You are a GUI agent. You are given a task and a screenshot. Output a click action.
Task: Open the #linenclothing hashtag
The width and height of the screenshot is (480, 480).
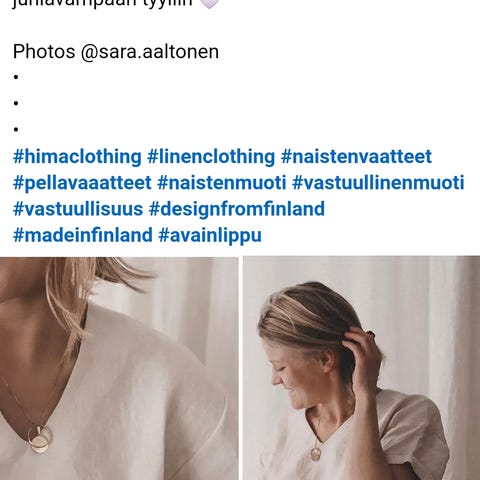click(x=211, y=157)
